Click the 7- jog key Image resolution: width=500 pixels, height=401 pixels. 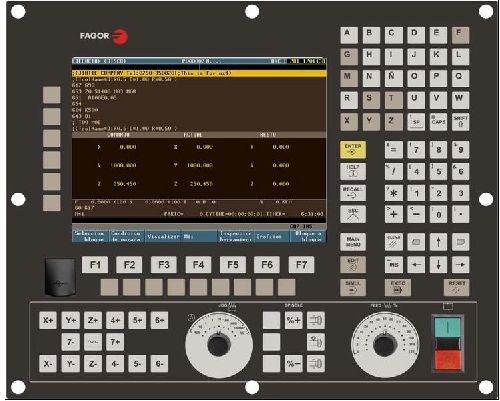tap(70, 342)
